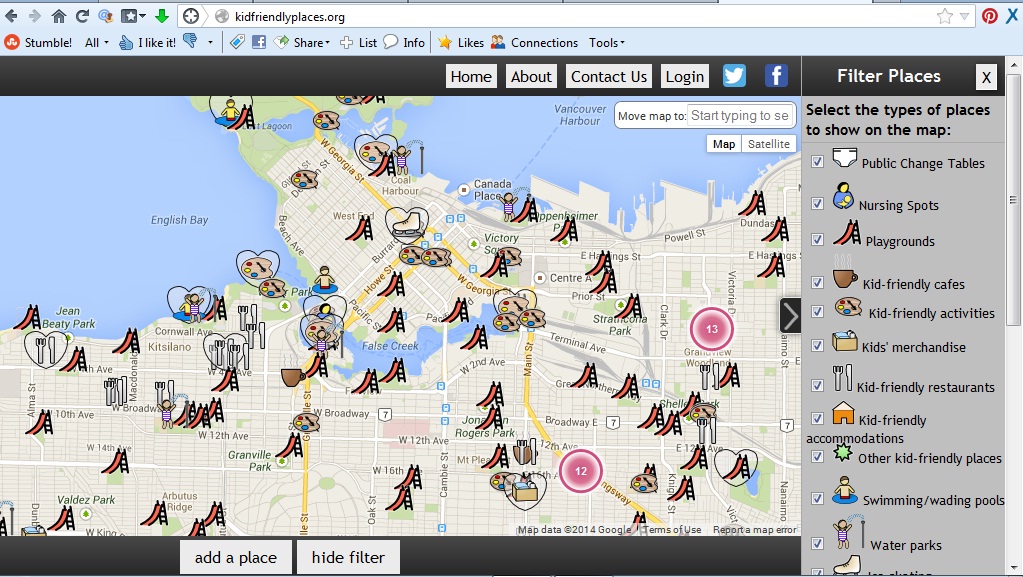Toggle the Playgrounds filter checkbox

[817, 240]
